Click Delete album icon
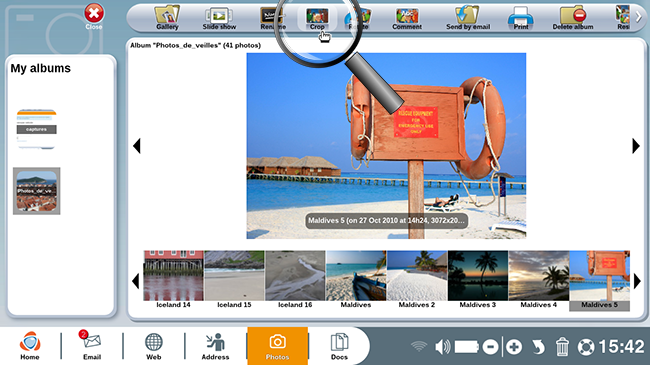This screenshot has width=650, height=365. [572, 18]
